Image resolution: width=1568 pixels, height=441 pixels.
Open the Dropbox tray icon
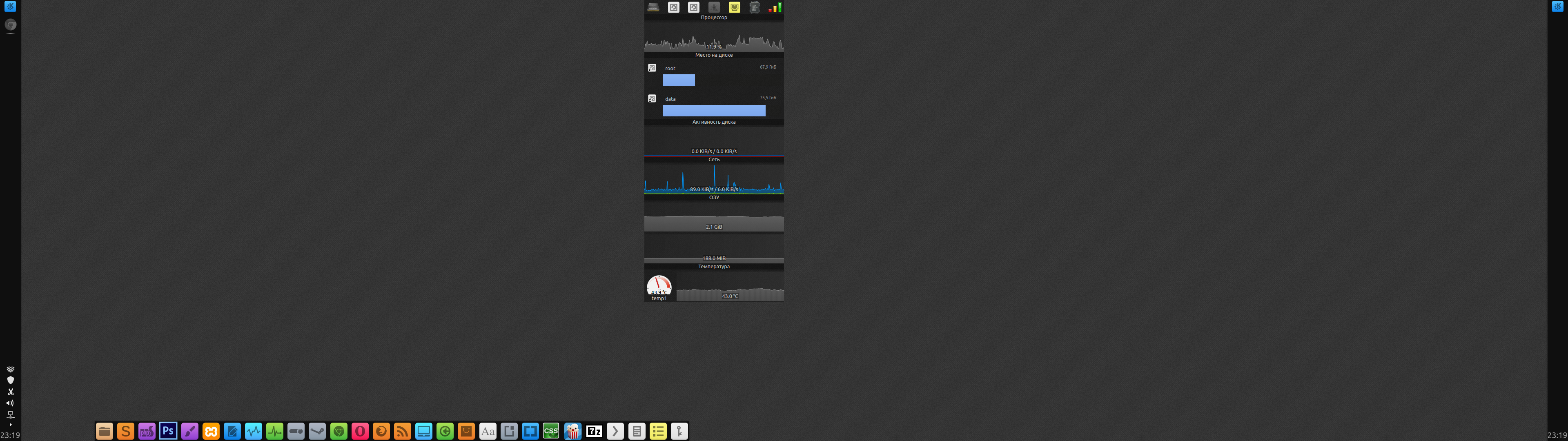(10, 369)
